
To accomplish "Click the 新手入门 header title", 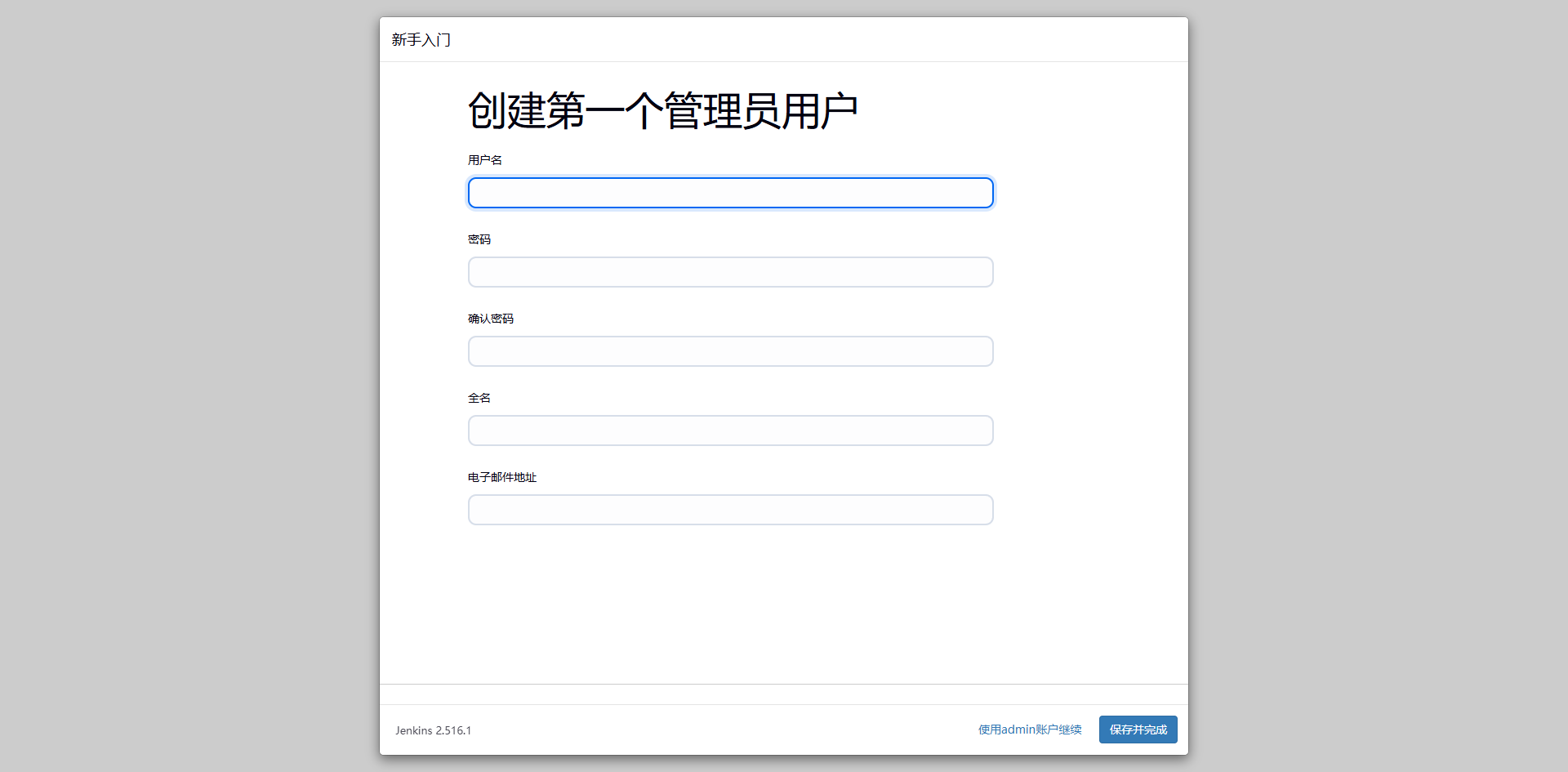I will tap(421, 40).
